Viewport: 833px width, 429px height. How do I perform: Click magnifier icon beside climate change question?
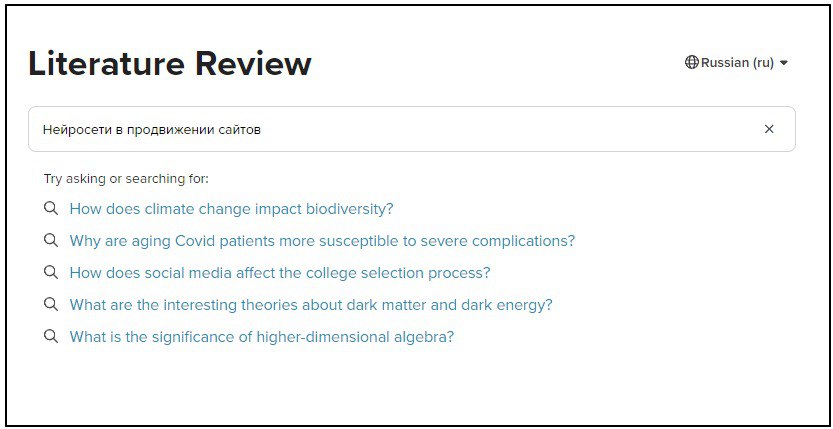coord(51,209)
